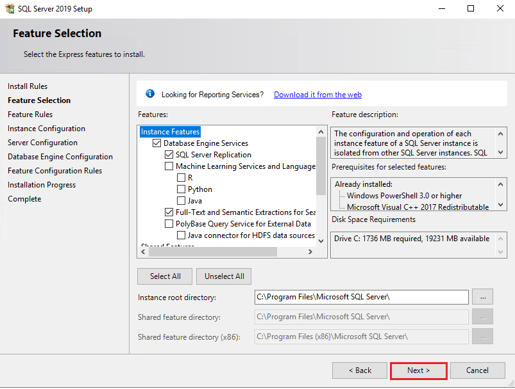Image resolution: width=515 pixels, height=389 pixels.
Task: Click the Shared feature directory (x86) field
Action: tap(361, 337)
